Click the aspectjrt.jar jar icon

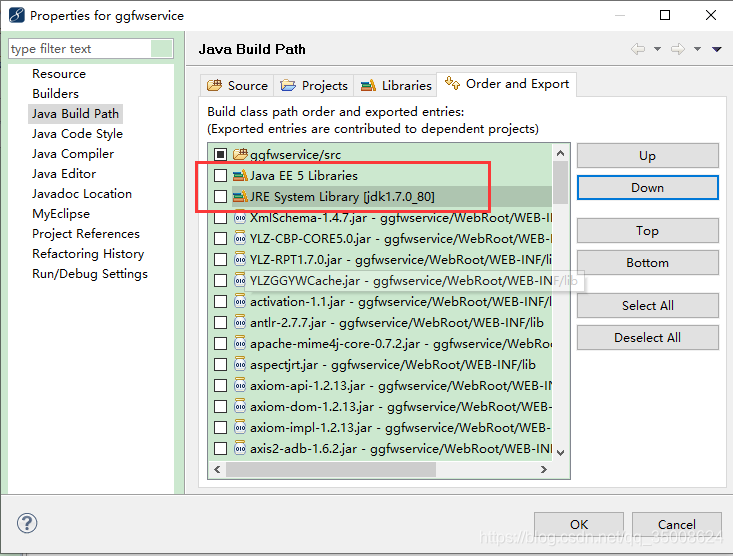(x=240, y=365)
